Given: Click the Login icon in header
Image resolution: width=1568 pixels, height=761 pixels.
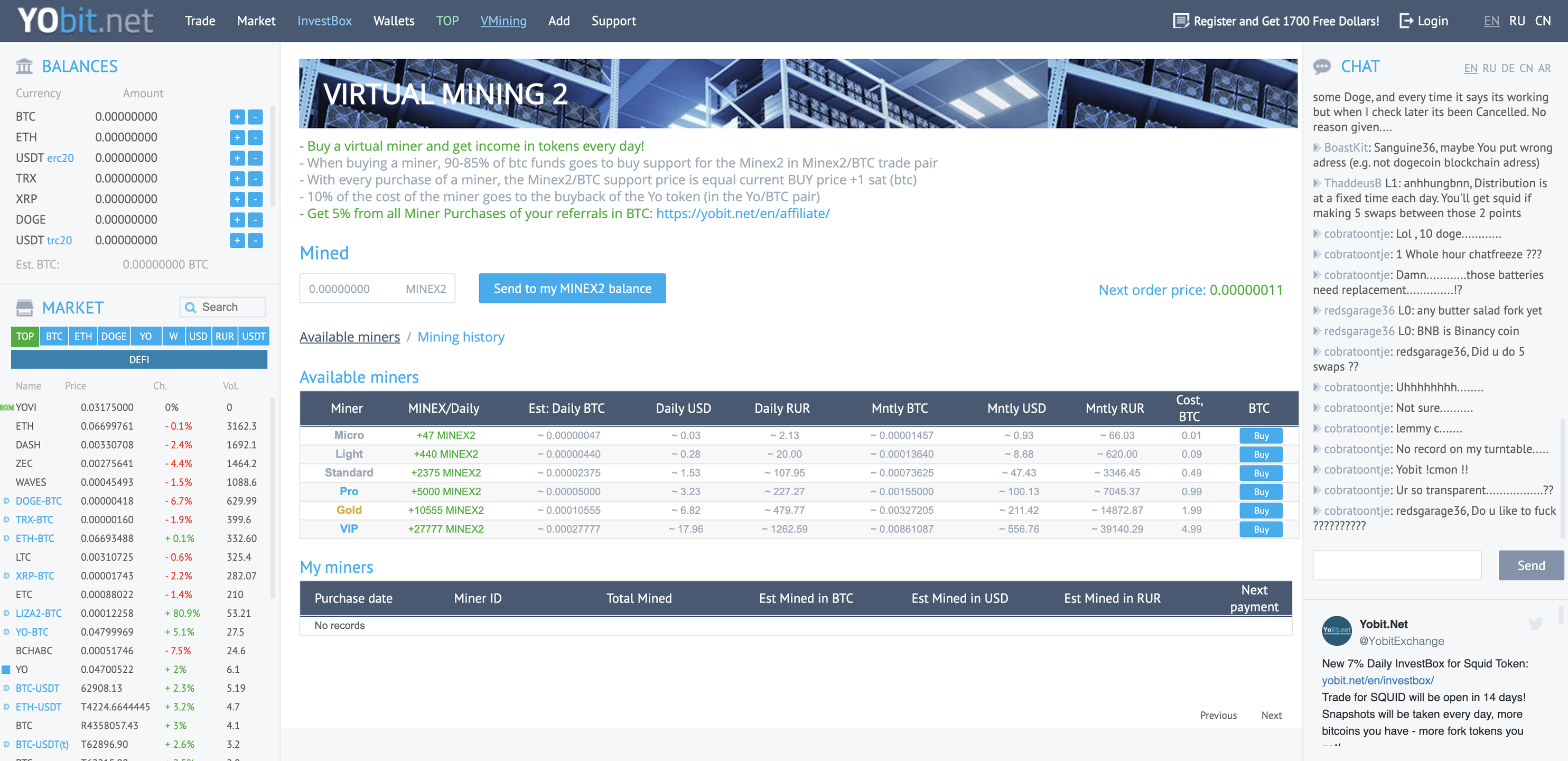Looking at the screenshot, I should click(x=1406, y=21).
